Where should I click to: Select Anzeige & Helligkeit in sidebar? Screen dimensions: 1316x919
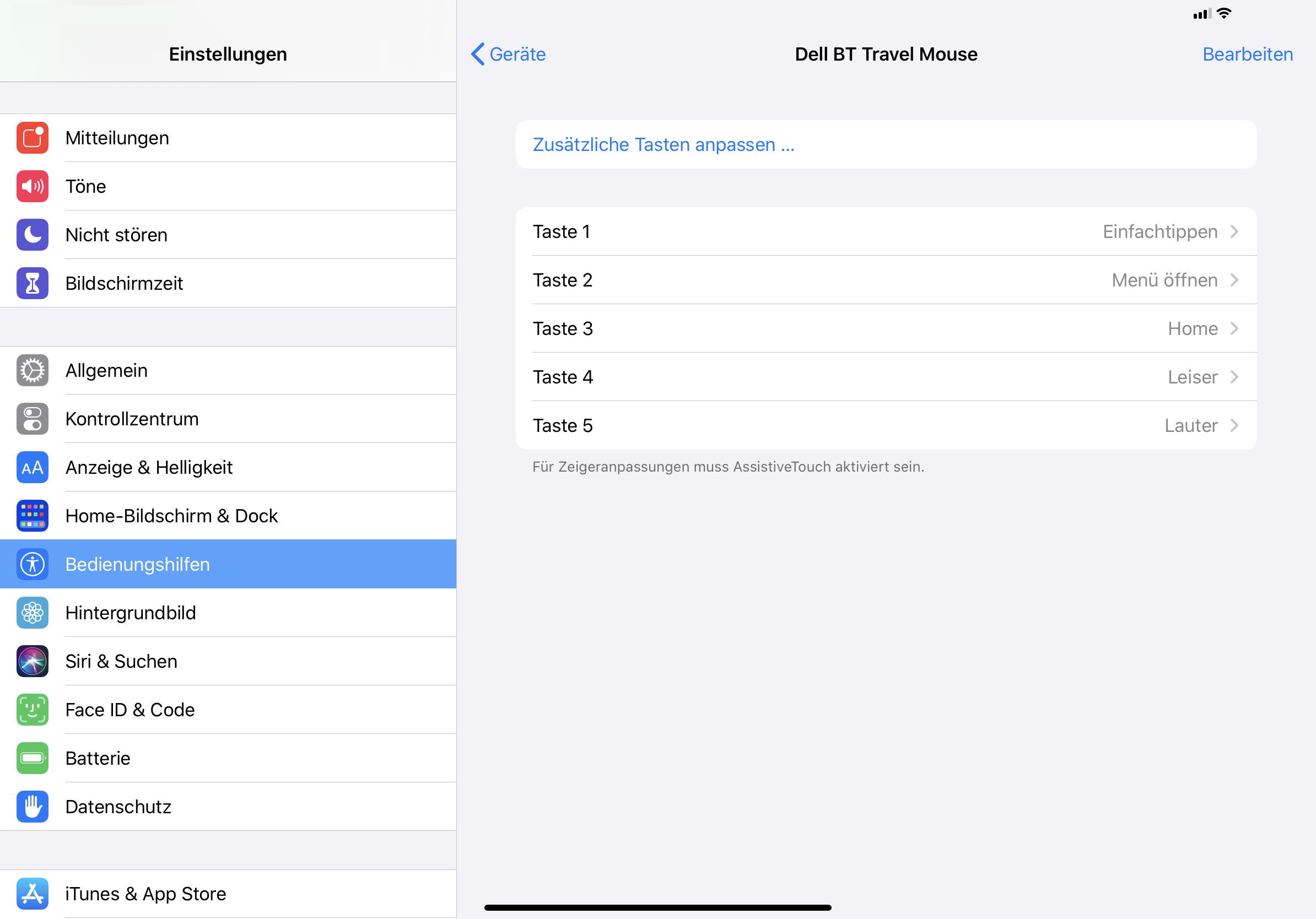click(149, 468)
